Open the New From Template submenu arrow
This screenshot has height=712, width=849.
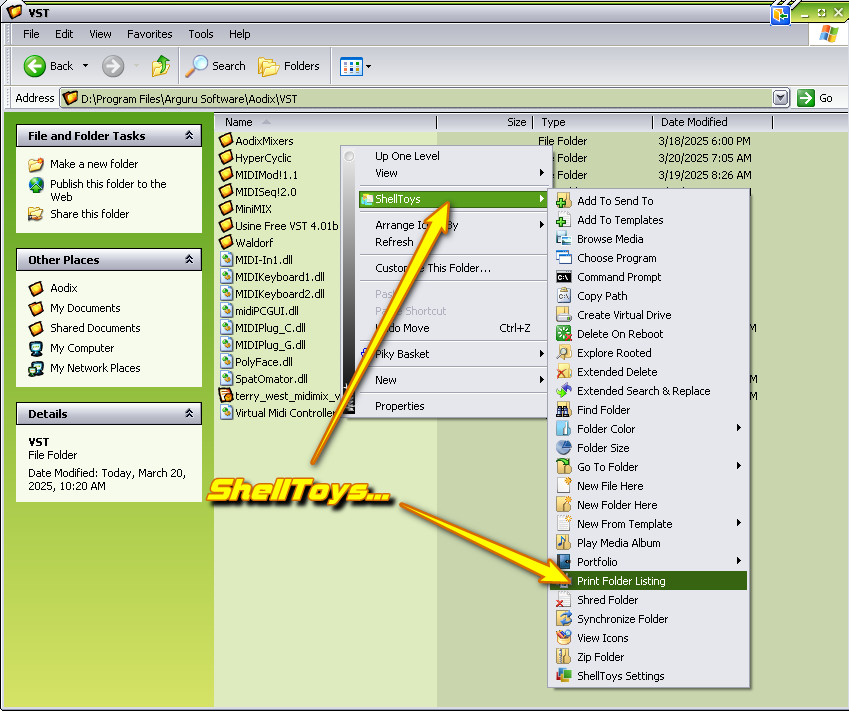(739, 523)
